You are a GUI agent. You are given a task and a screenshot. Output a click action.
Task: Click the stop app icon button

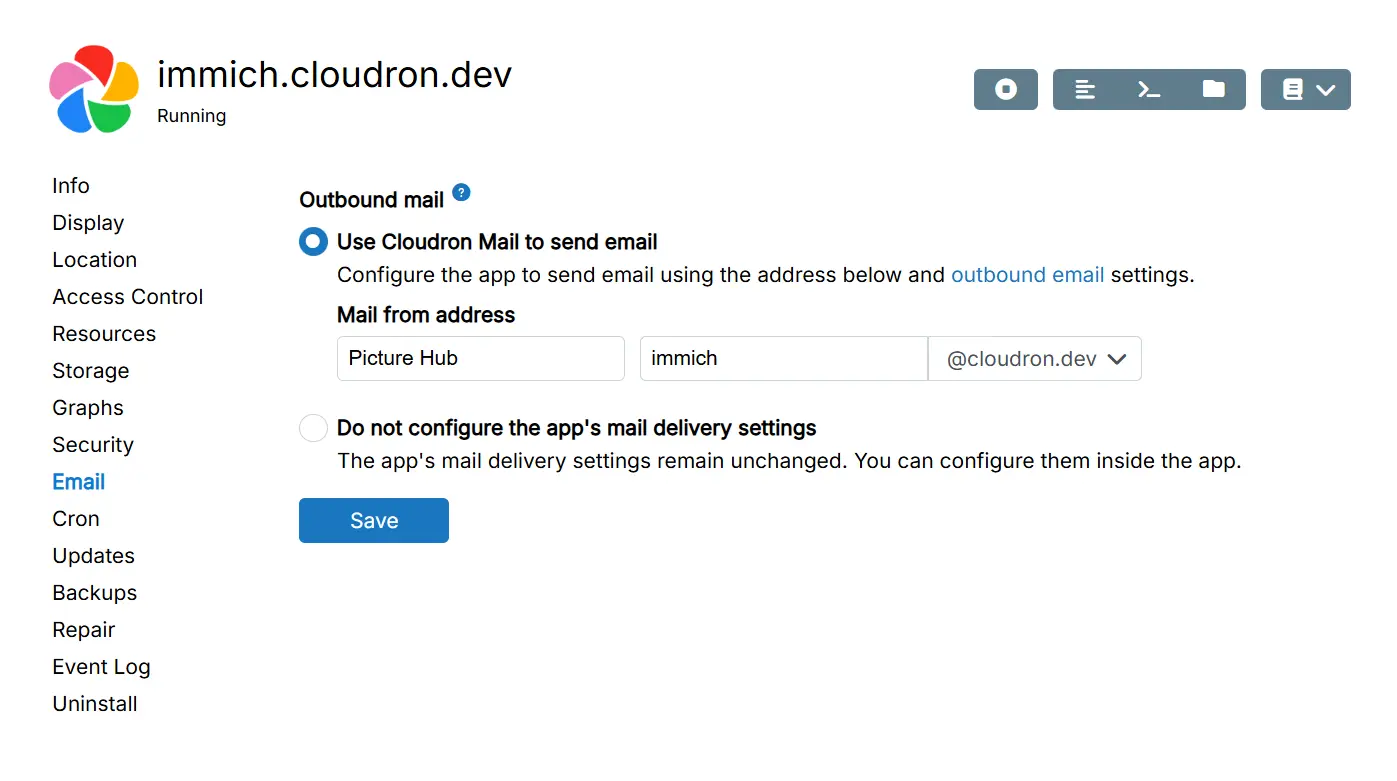click(x=1005, y=90)
